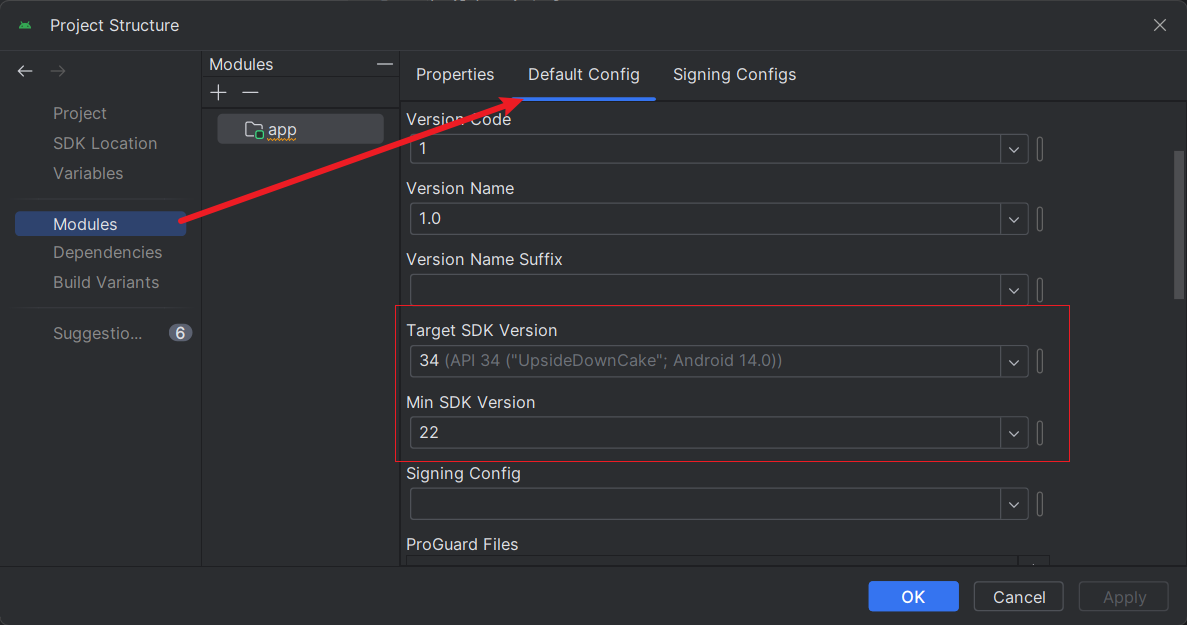Expand the Target SDK Version dropdown

tap(1014, 362)
